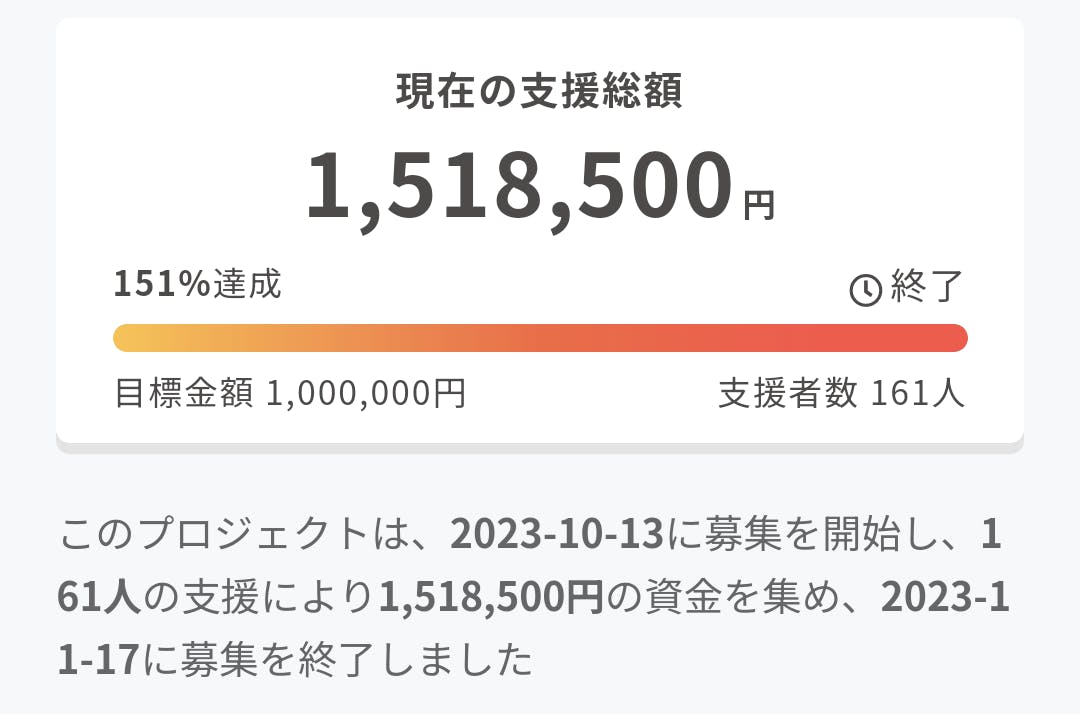Viewport: 1080px width, 714px height.
Task: Click the に募集を終了しました closing text
Action: (x=334, y=660)
